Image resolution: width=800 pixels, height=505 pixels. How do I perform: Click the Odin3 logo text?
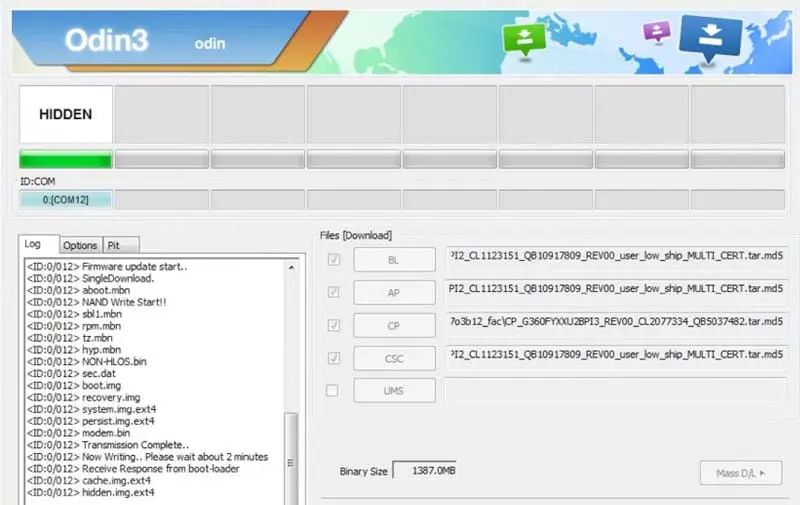pyautogui.click(x=106, y=40)
